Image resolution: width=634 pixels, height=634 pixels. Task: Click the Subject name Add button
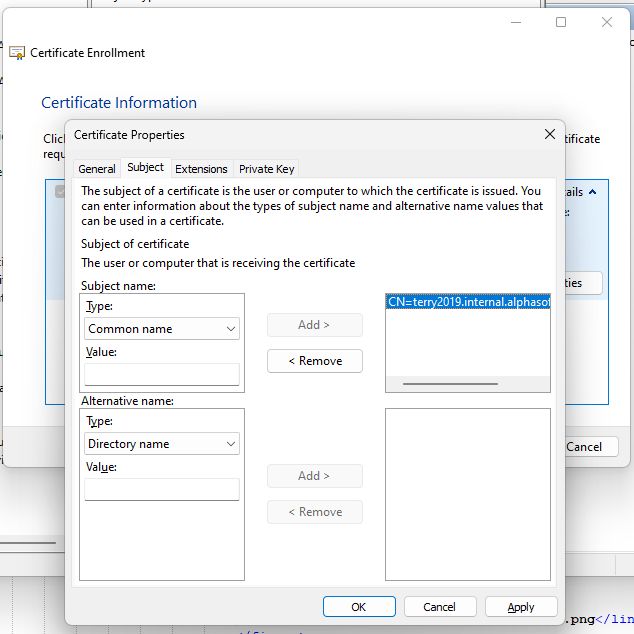[315, 325]
